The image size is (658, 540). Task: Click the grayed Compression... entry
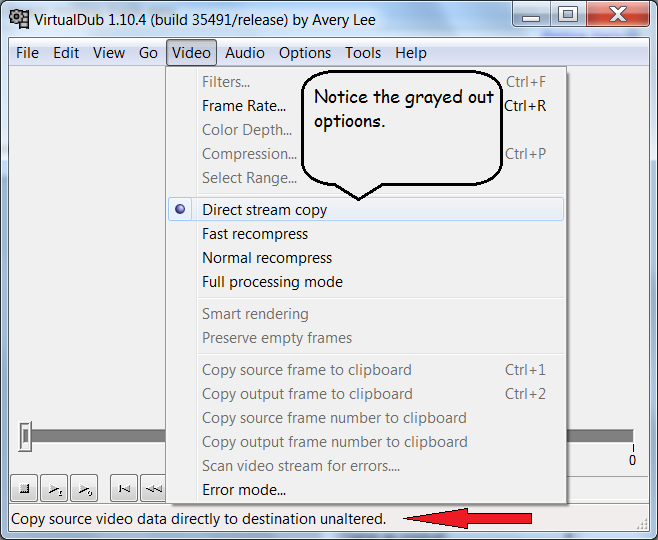(x=249, y=154)
